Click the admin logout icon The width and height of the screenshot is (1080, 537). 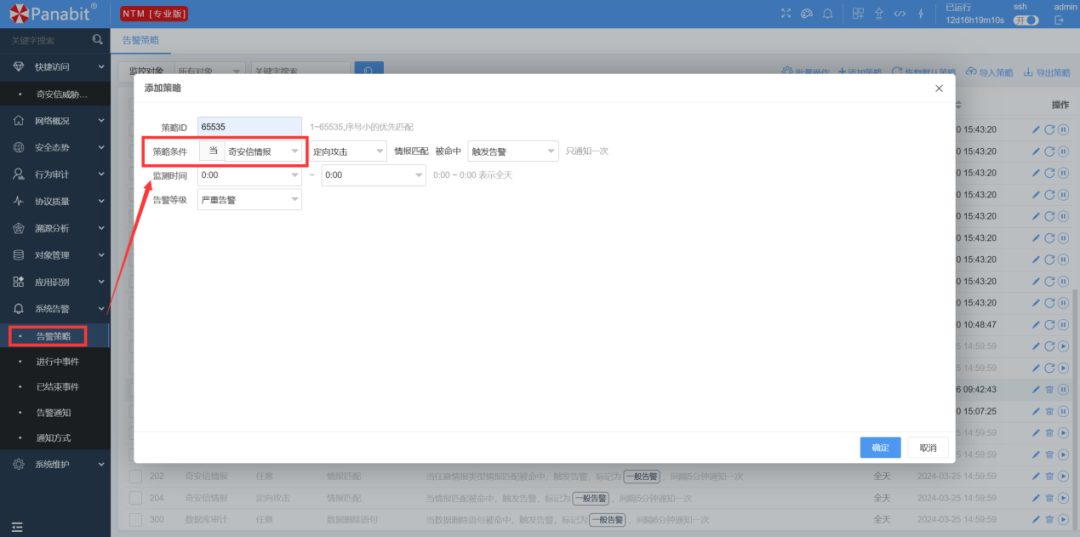[x=1059, y=20]
